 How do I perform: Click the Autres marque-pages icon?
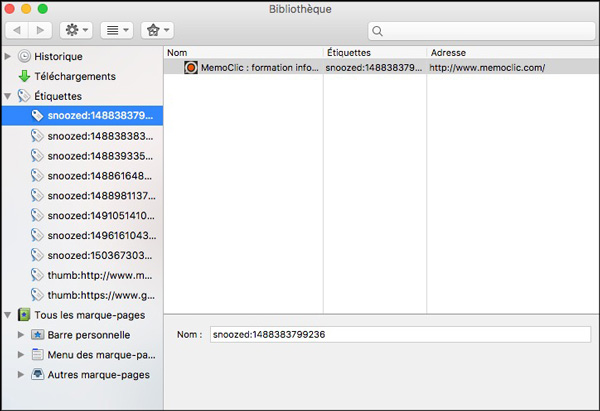tap(37, 375)
